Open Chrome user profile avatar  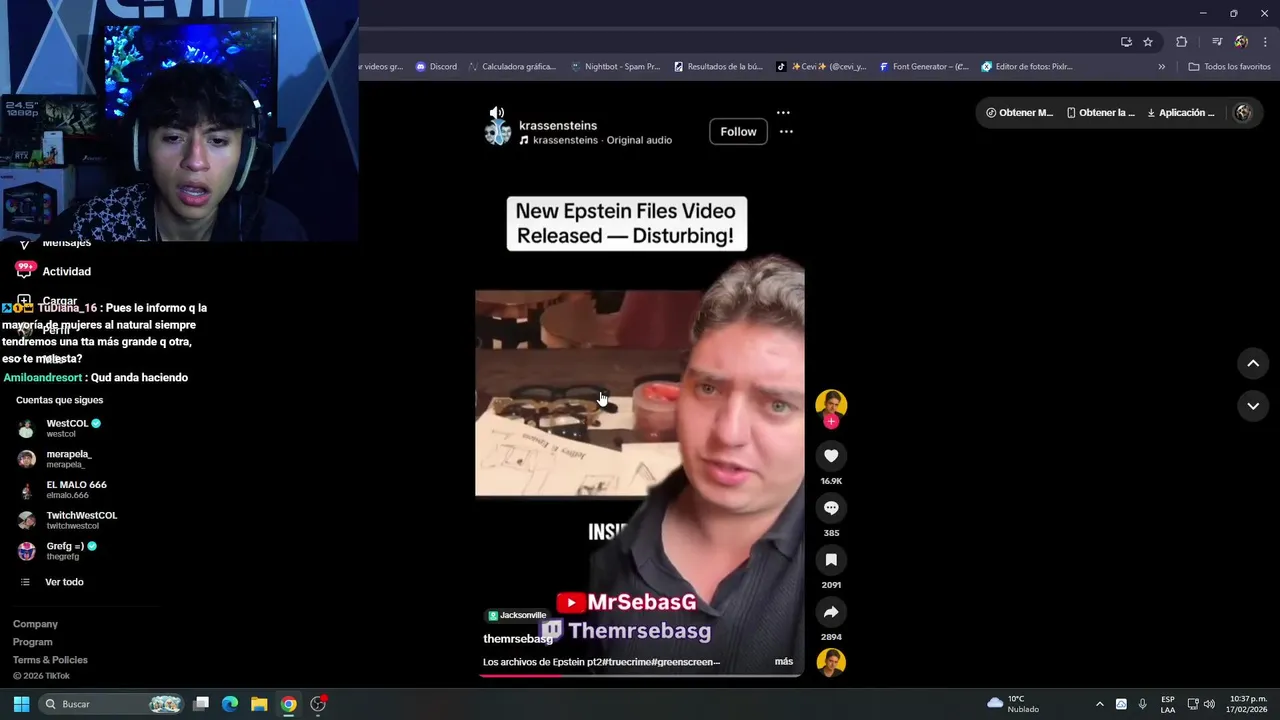pos(1241,42)
